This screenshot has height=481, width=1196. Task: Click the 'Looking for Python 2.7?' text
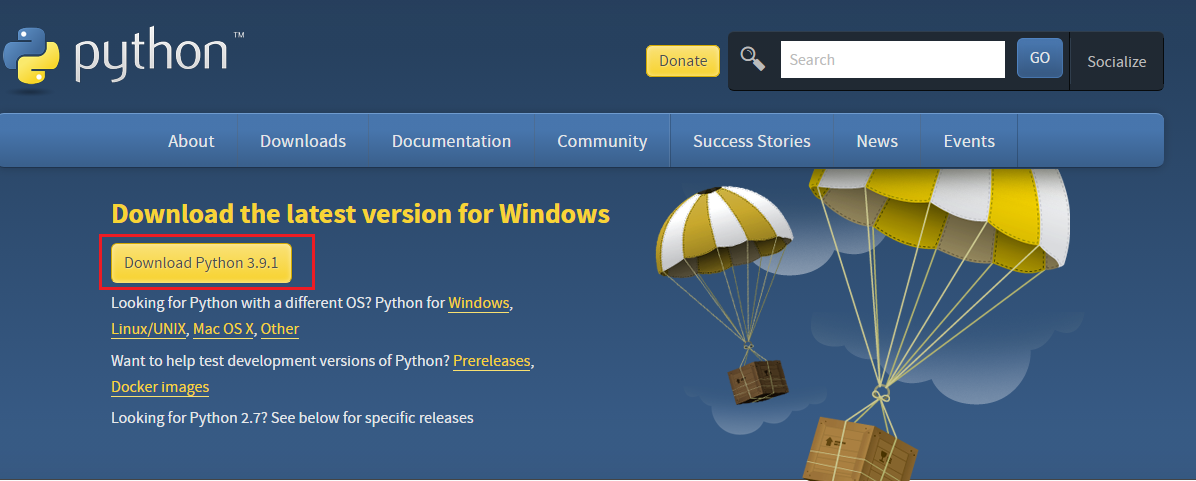pos(188,418)
